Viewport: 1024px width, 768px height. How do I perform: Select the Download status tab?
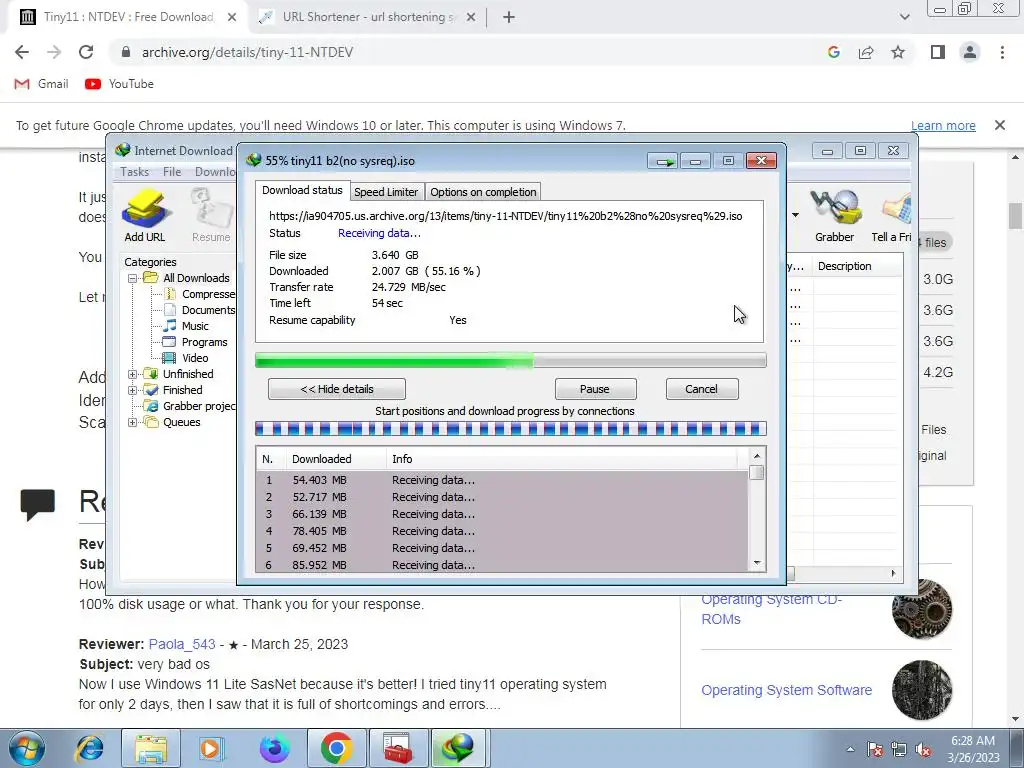[x=302, y=190]
